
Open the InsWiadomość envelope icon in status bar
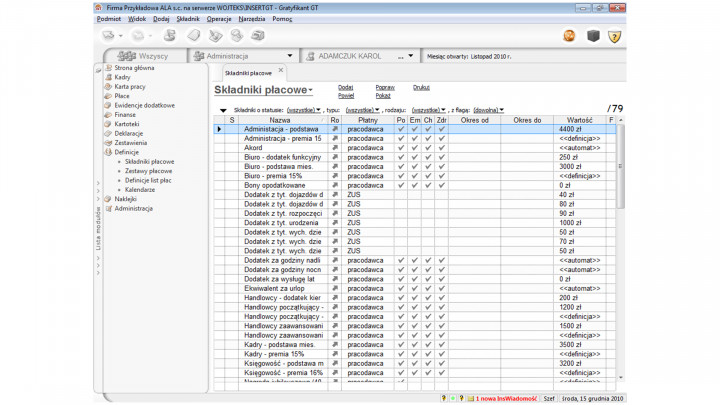point(469,398)
